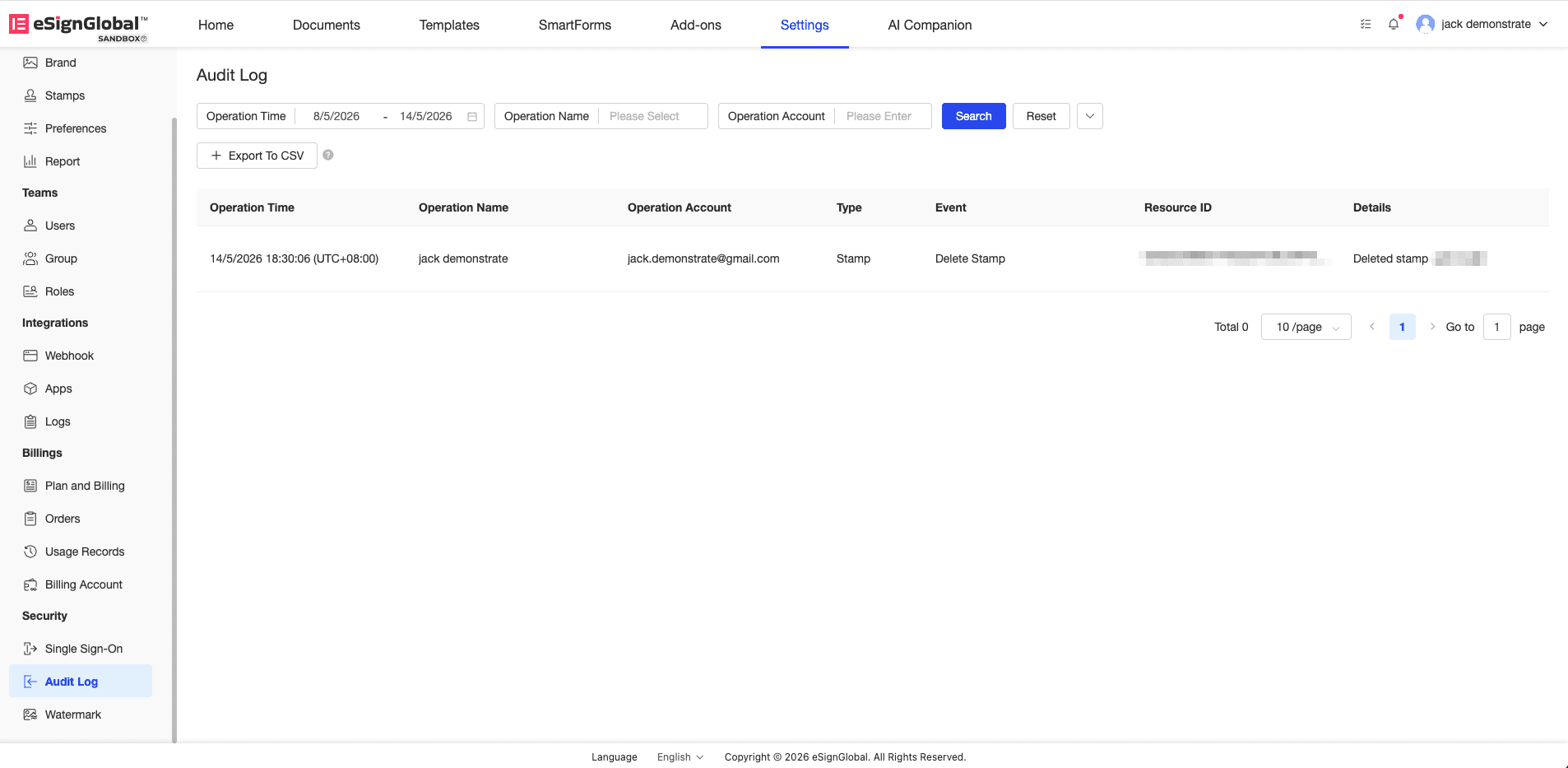The height and width of the screenshot is (768, 1568).
Task: Click the Go to page number field
Action: click(x=1497, y=327)
